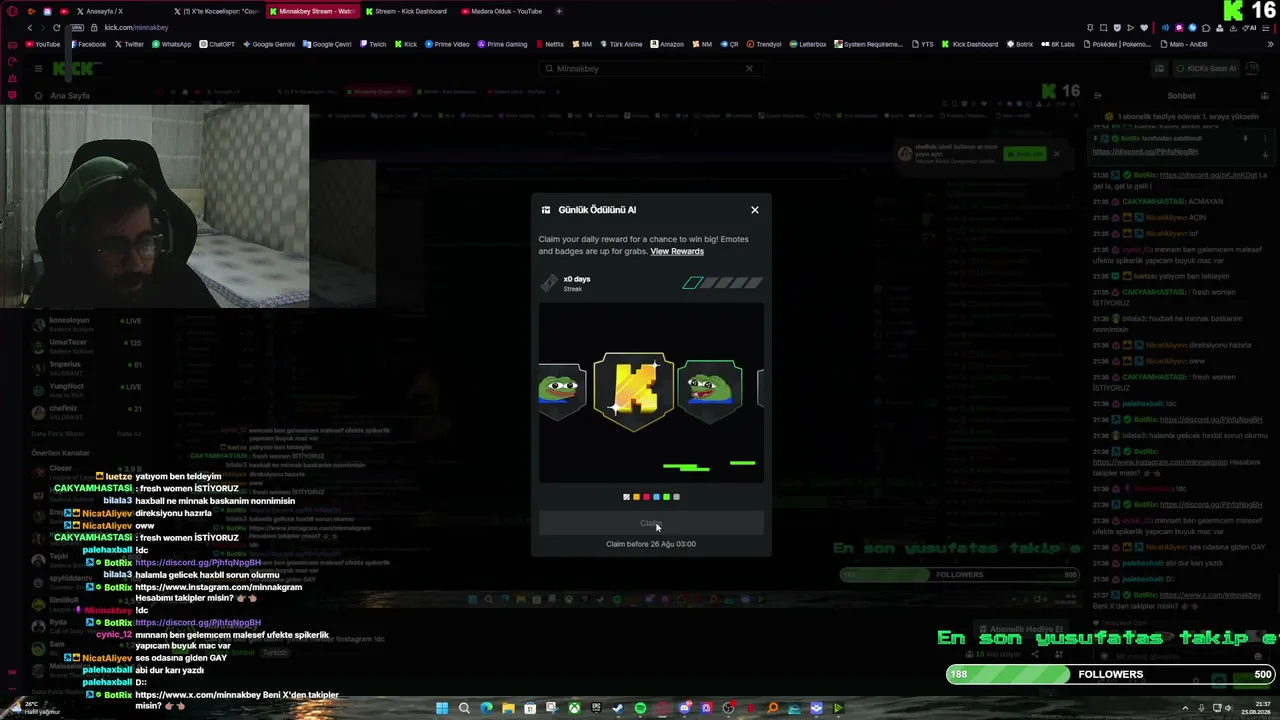Open the Xbox app from taskbar

(x=574, y=708)
